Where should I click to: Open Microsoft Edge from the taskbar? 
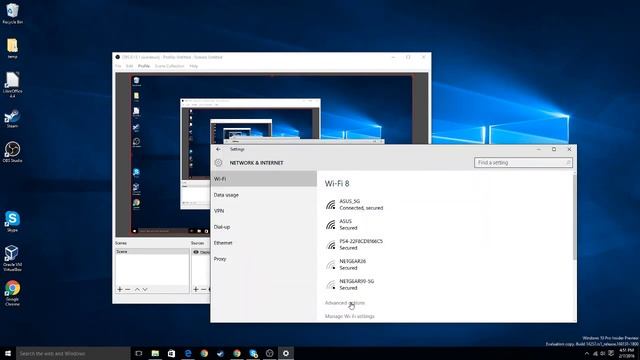pos(188,353)
